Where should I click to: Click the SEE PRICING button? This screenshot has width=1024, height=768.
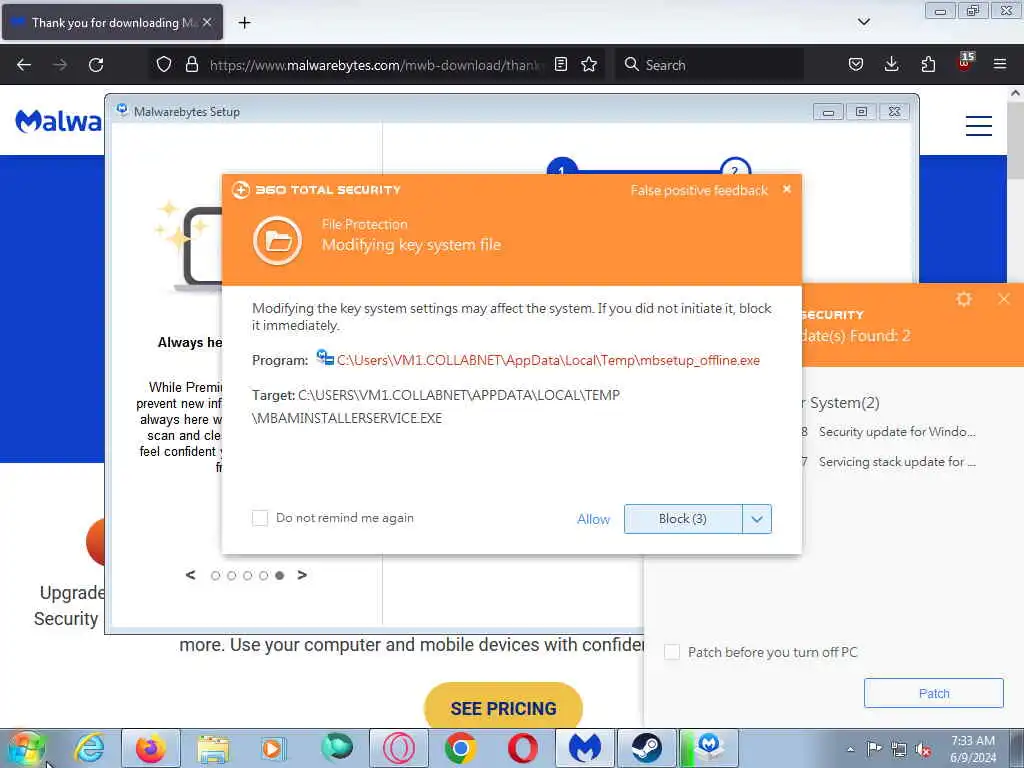[x=503, y=708]
